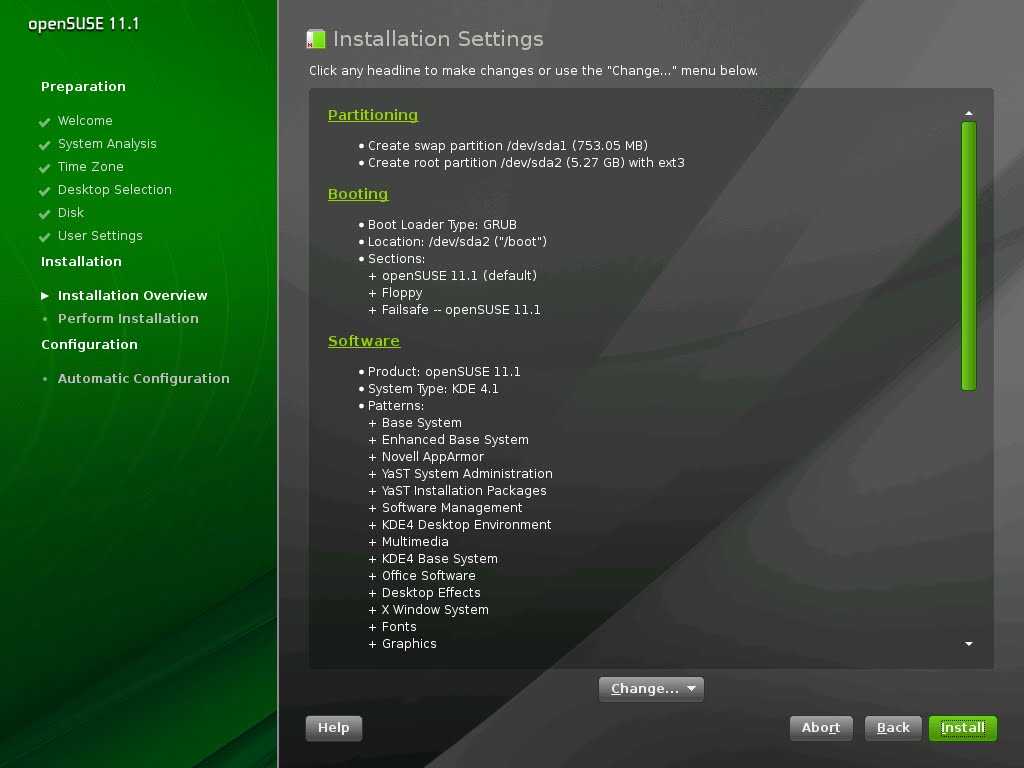The image size is (1024, 768).
Task: Click the KDE4 Desktop Environment pattern
Action: (x=466, y=524)
